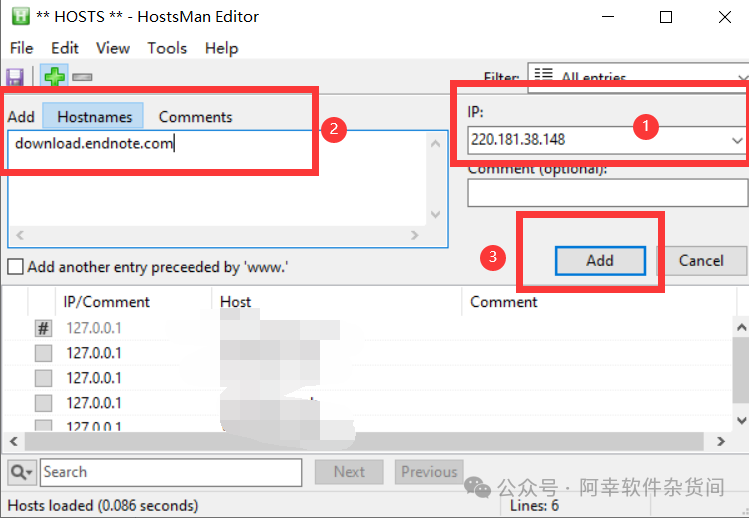
Task: Switch to the Comments tab
Action: 195,117
